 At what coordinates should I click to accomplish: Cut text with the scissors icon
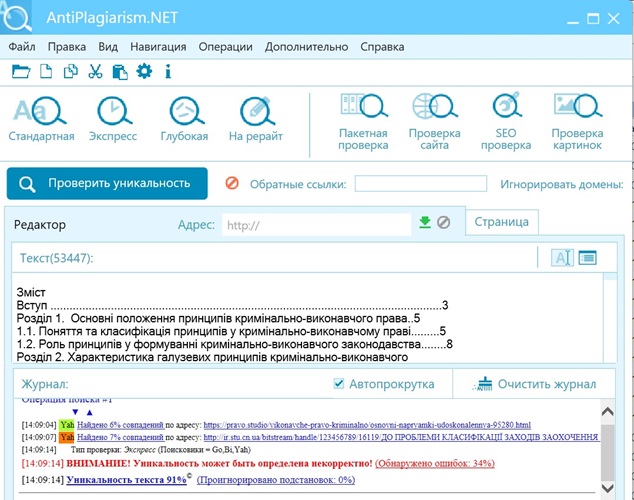click(x=95, y=72)
